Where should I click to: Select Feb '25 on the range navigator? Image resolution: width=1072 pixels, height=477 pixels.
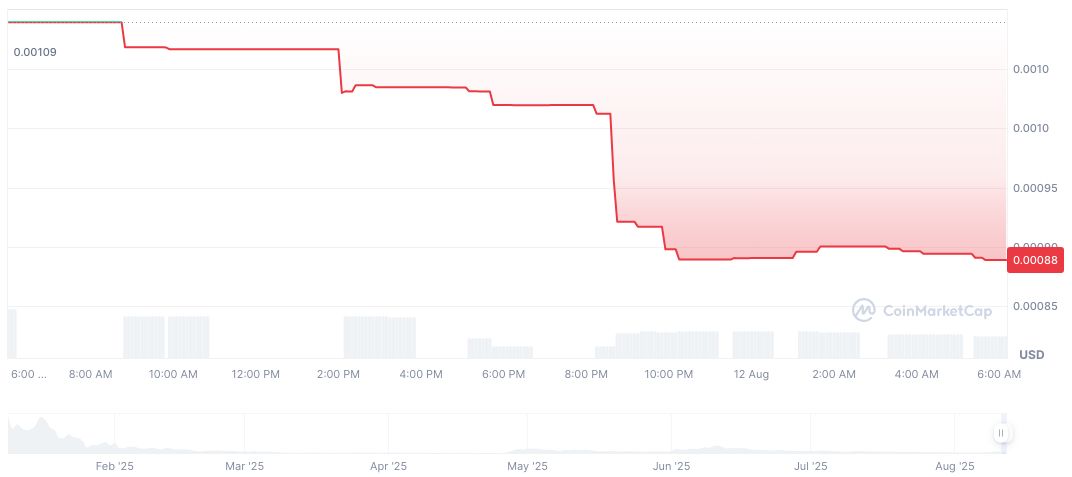pyautogui.click(x=114, y=466)
